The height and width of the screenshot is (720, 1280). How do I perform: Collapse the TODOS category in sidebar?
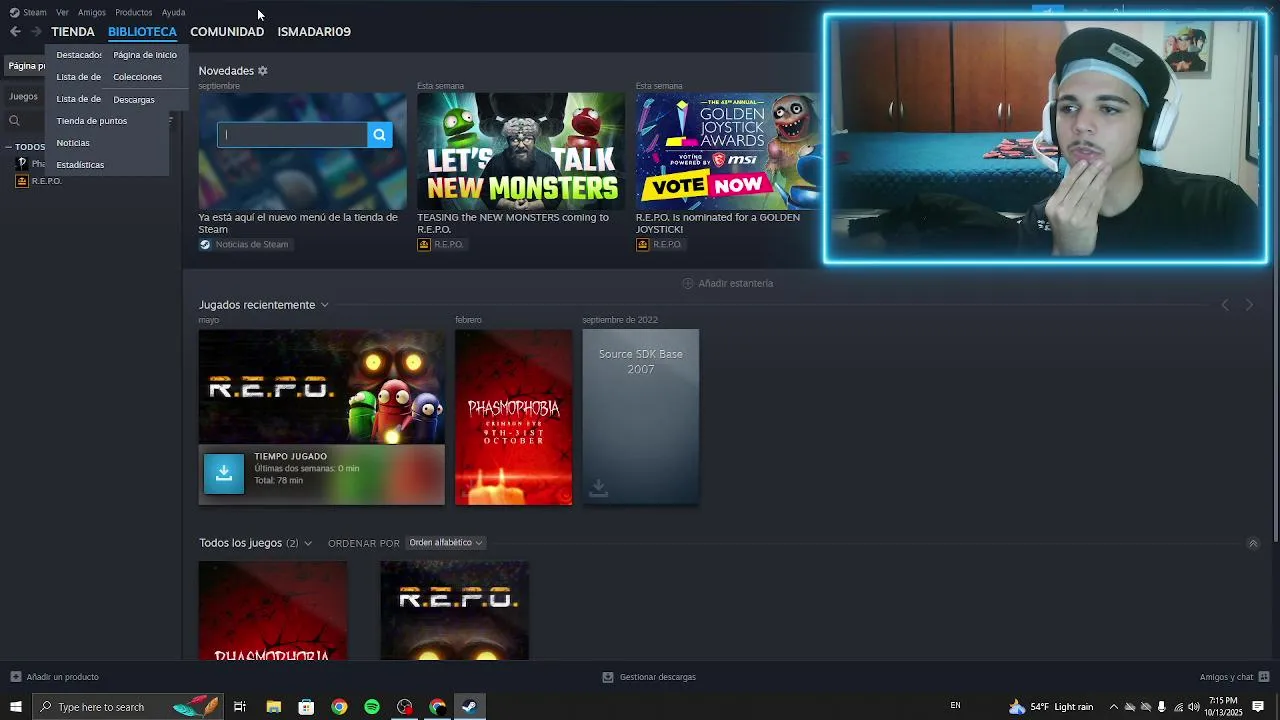tap(9, 147)
